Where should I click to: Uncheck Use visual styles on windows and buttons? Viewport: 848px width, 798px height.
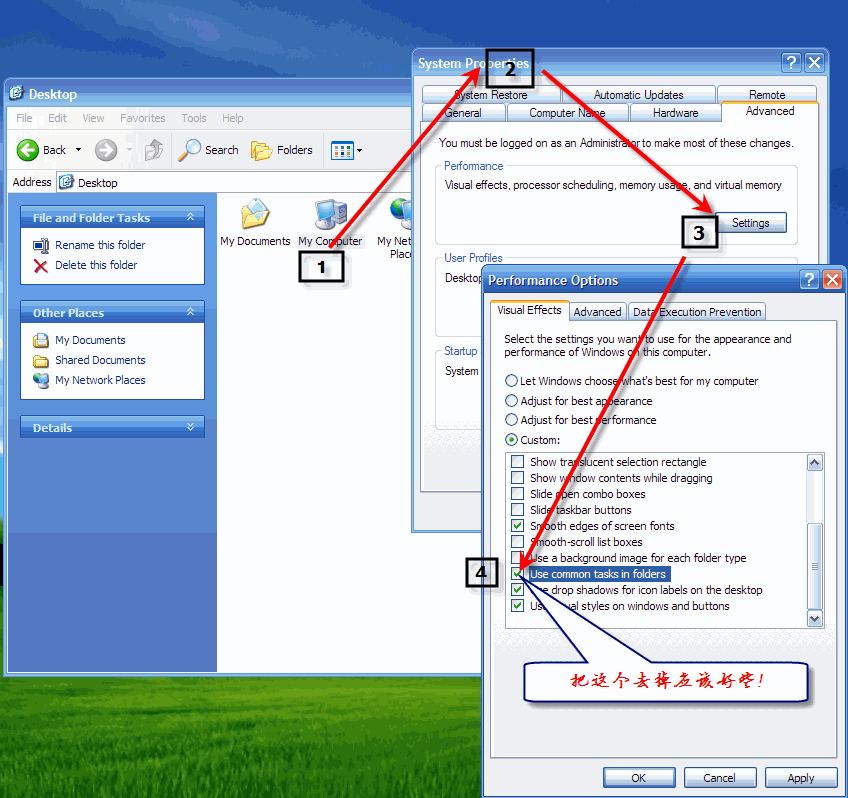click(x=518, y=606)
